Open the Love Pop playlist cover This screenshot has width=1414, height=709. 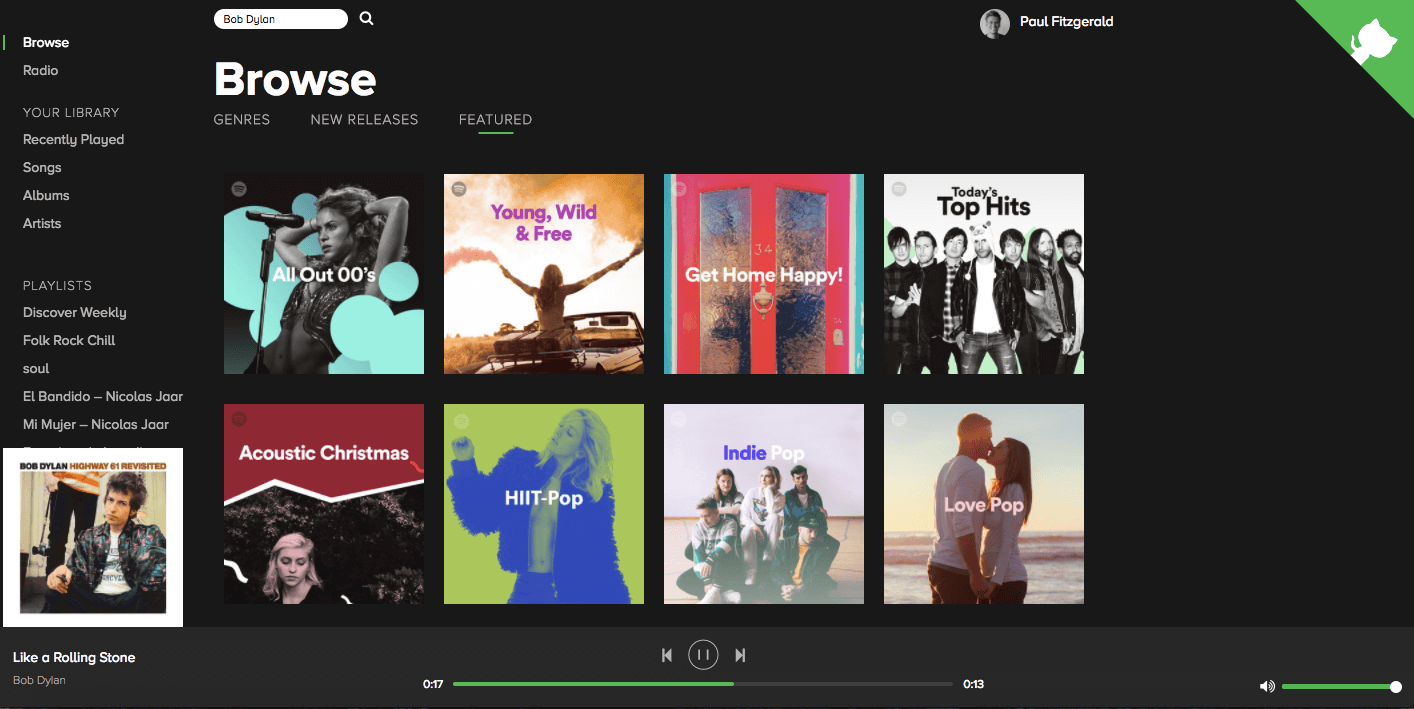tap(984, 504)
